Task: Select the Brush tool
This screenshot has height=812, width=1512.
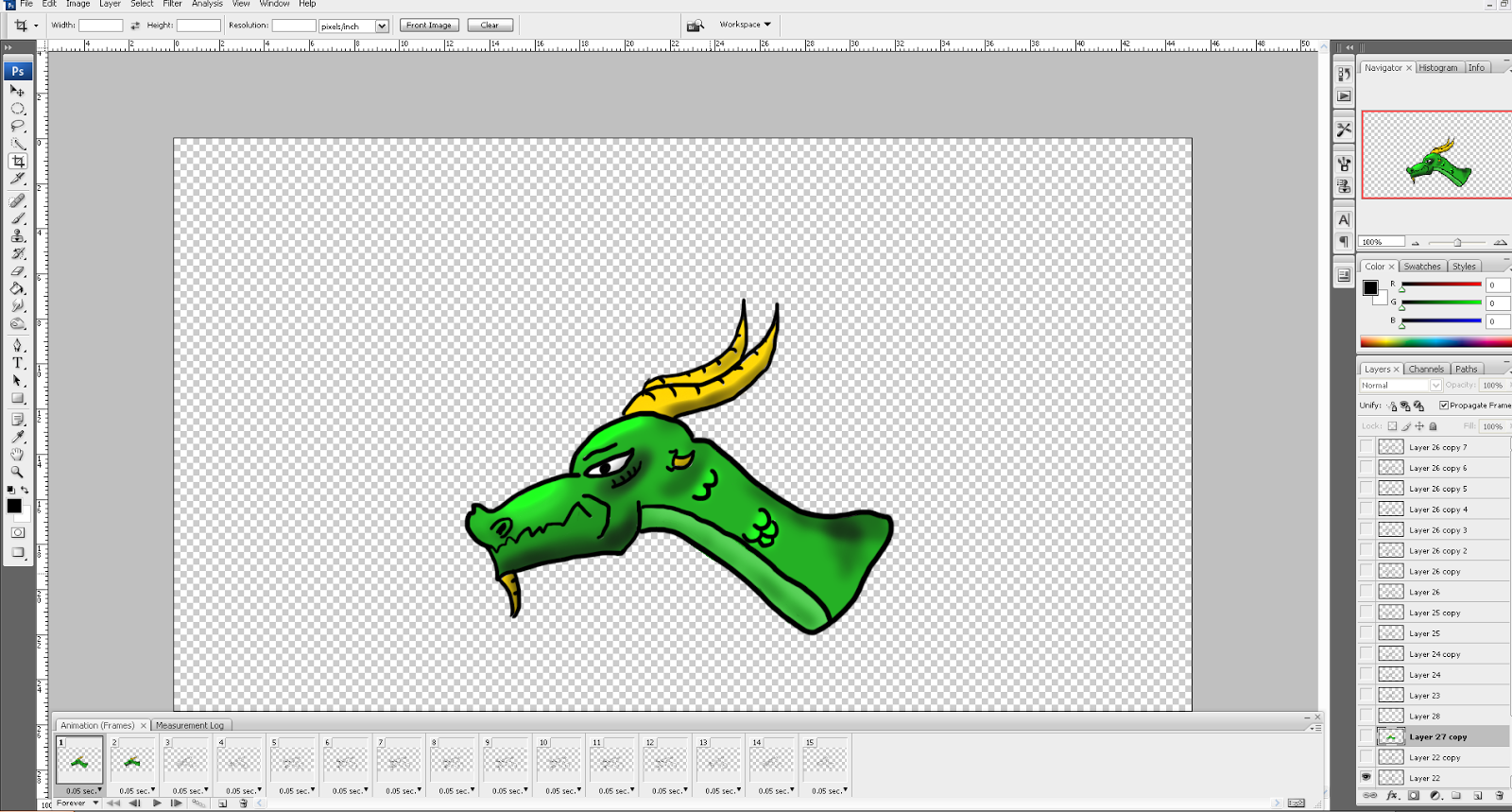Action: [x=17, y=218]
